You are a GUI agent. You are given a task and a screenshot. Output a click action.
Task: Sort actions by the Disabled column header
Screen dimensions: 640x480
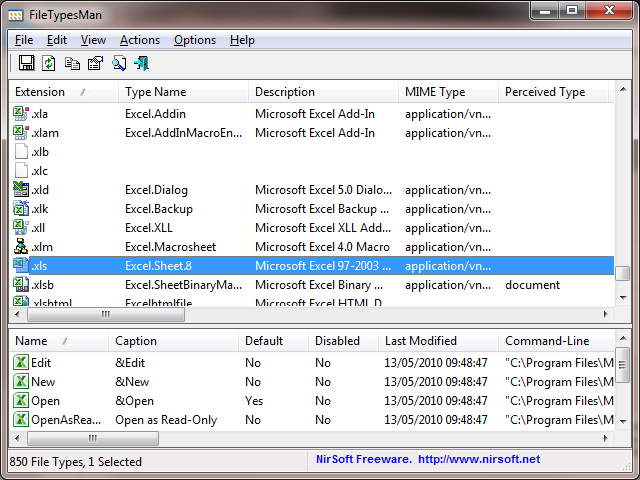pos(343,341)
